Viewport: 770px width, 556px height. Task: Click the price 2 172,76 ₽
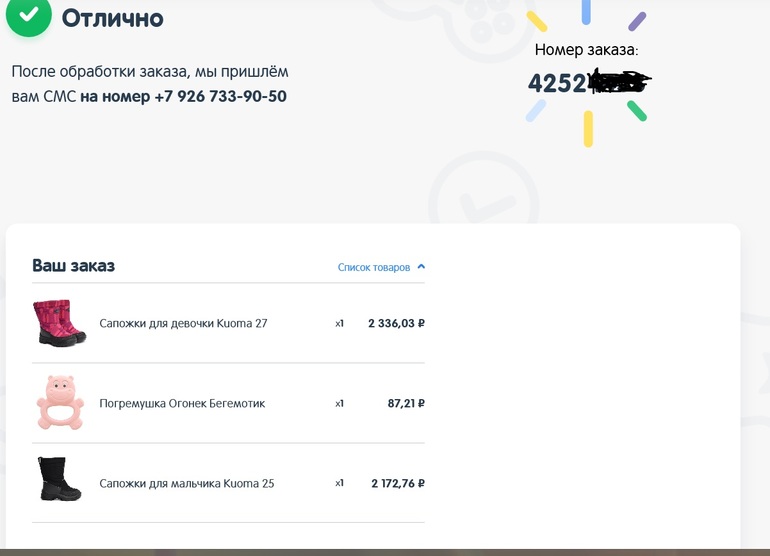tap(397, 484)
